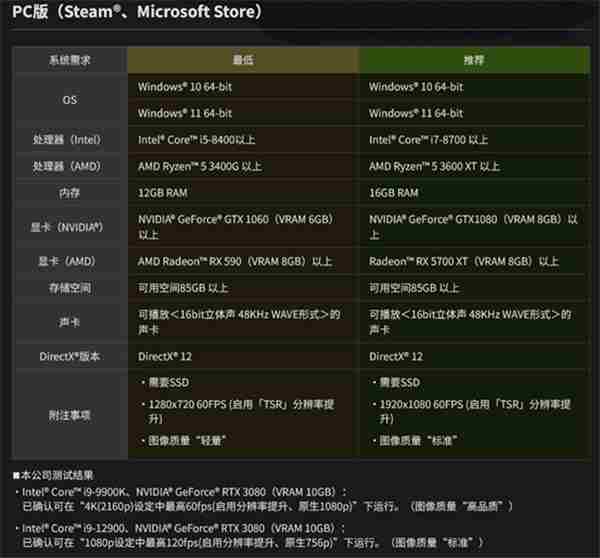Click "Windows 11 64-bit" in the 最低 column
600x558 pixels.
[185, 113]
